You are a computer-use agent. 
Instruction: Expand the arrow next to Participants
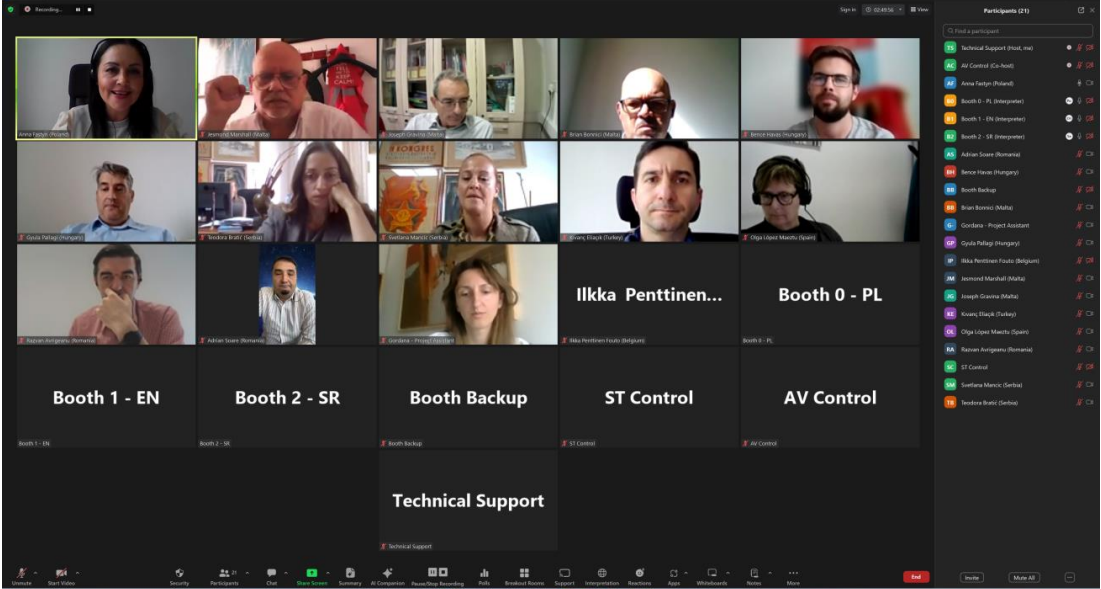click(x=246, y=572)
